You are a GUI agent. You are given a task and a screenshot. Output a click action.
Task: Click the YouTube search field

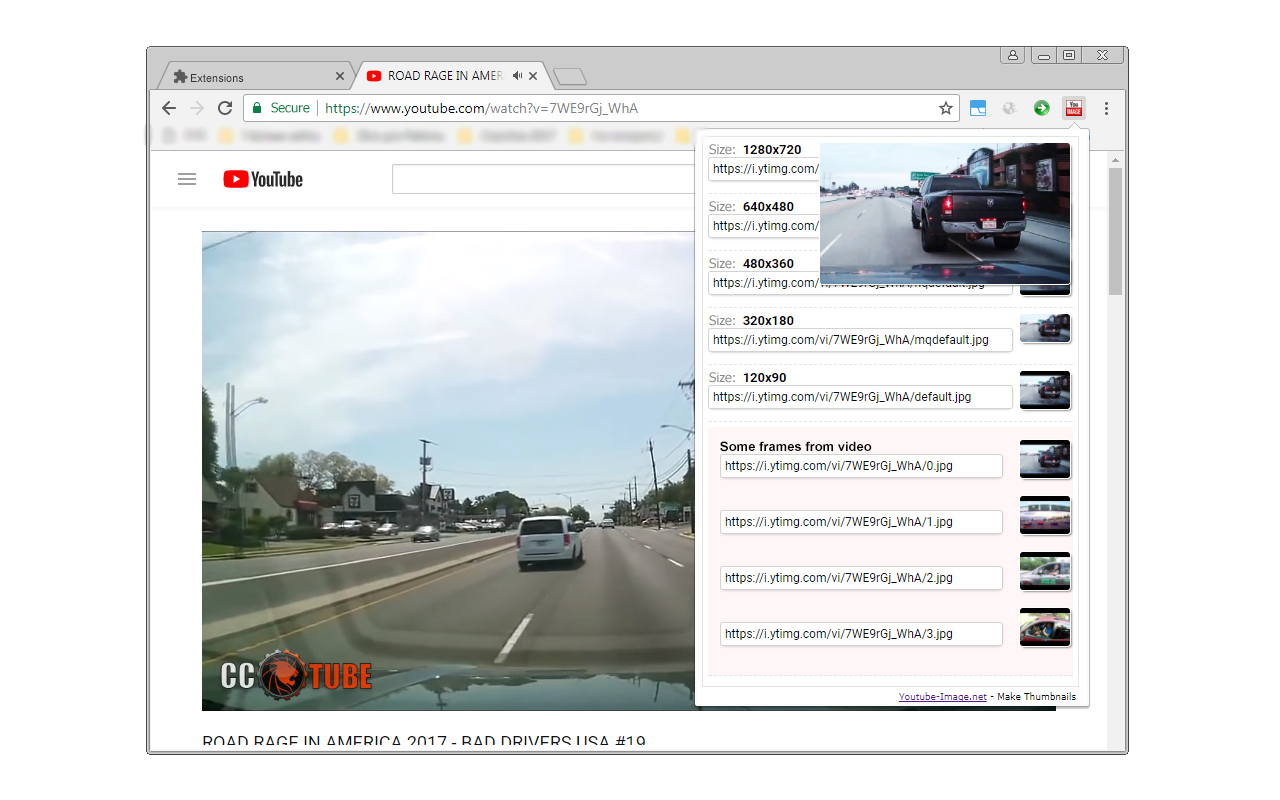(x=545, y=179)
